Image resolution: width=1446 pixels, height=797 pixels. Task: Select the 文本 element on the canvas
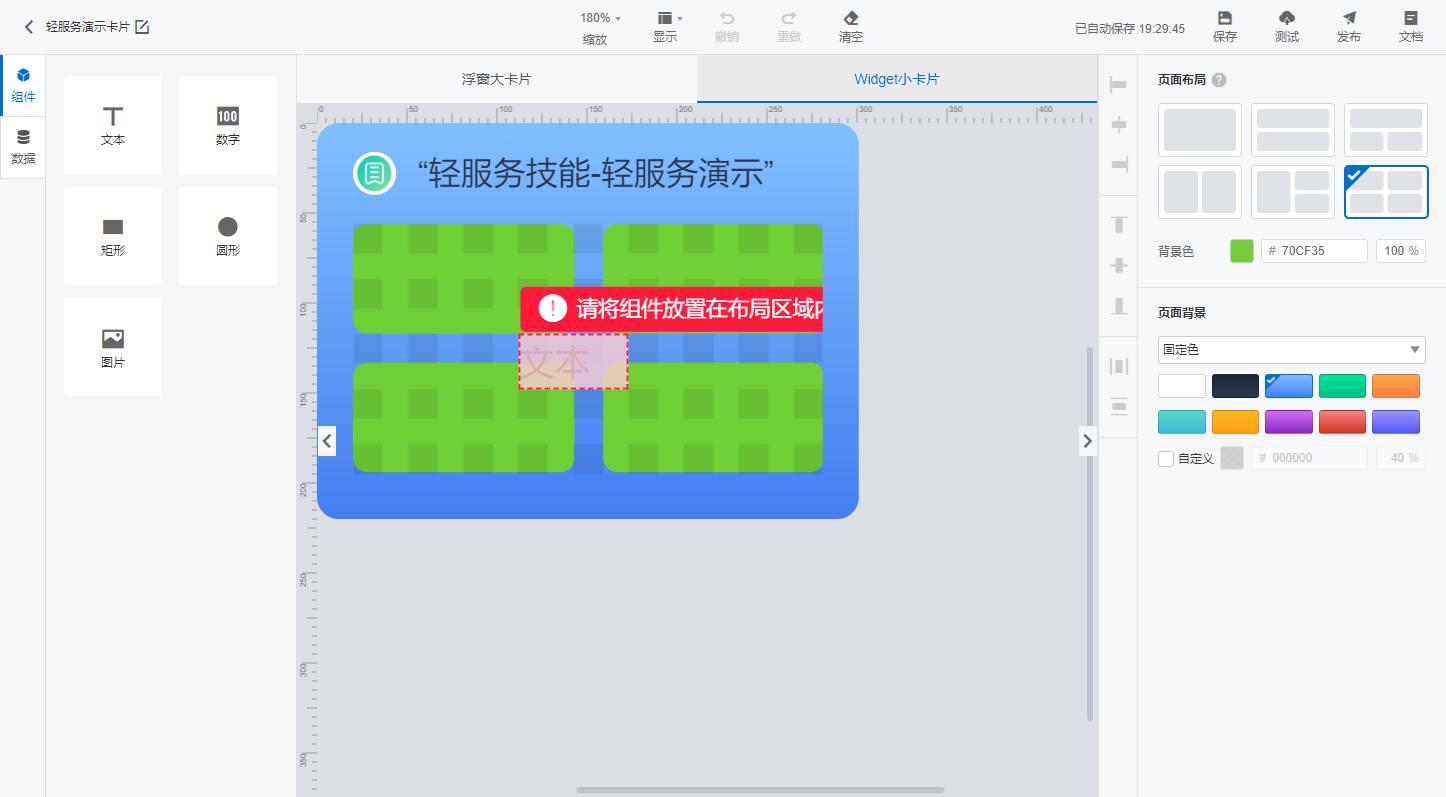pos(573,361)
